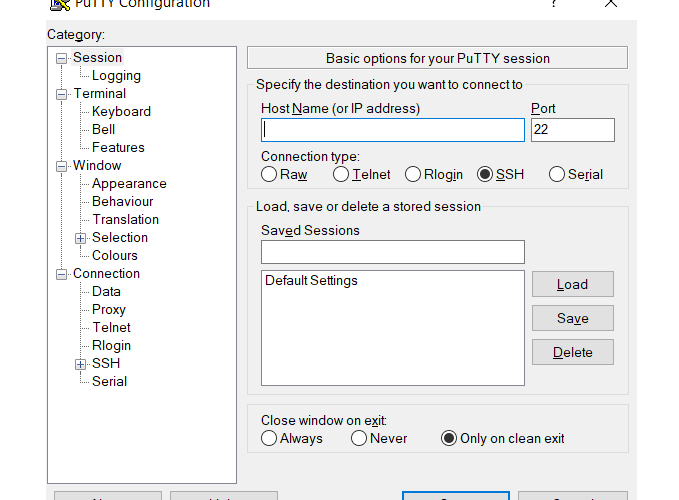Open the Translation settings category
This screenshot has height=500, width=679.
[126, 219]
